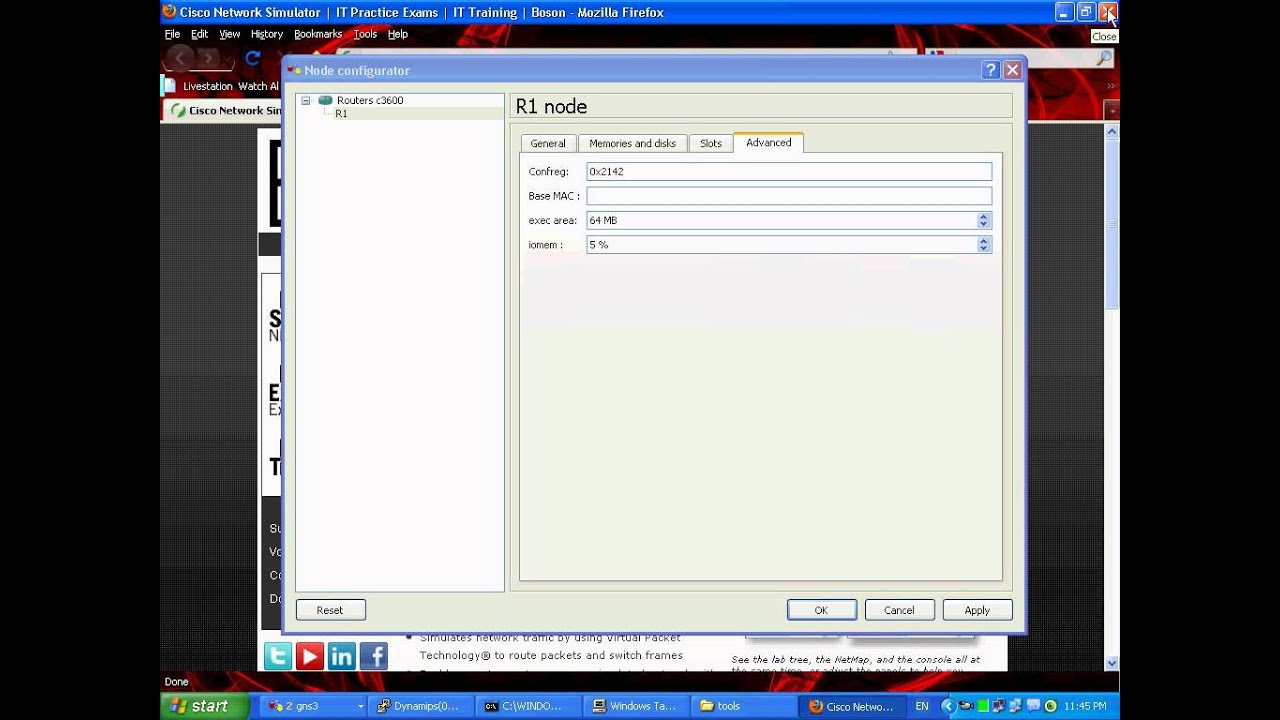
Task: Confirm with the OK button
Action: (821, 610)
